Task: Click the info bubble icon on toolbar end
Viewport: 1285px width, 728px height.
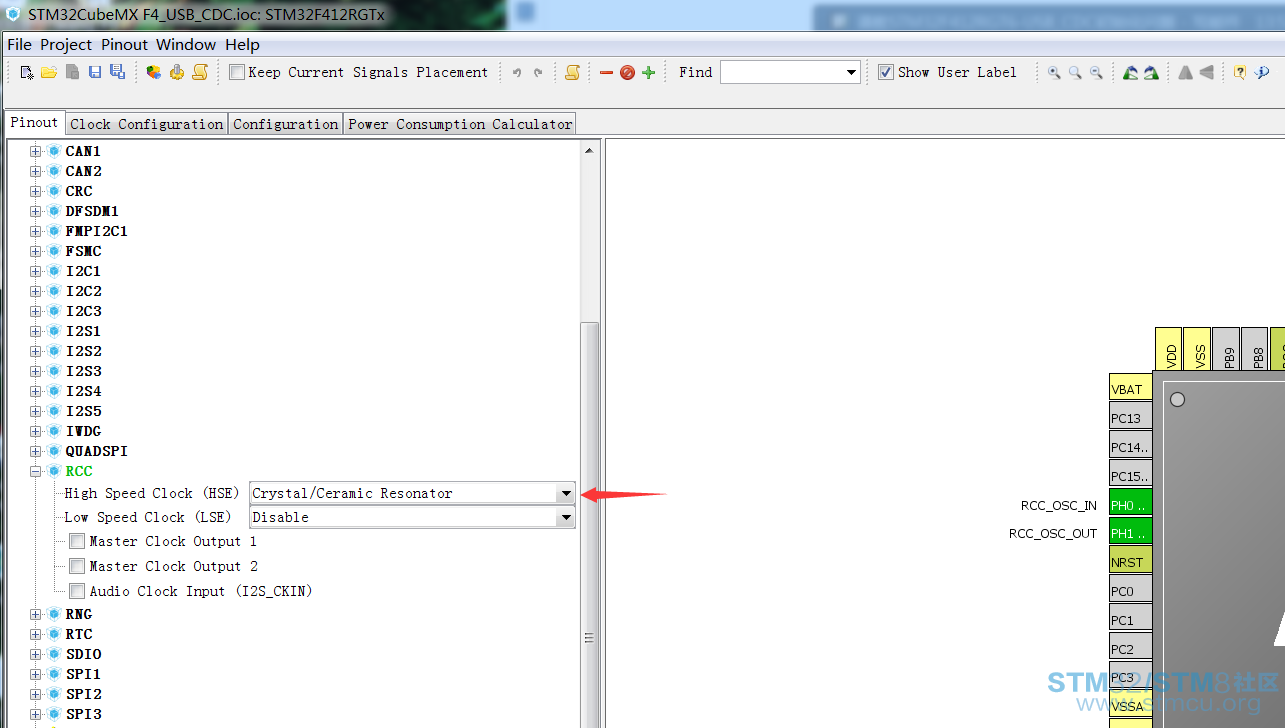Action: pos(1262,72)
